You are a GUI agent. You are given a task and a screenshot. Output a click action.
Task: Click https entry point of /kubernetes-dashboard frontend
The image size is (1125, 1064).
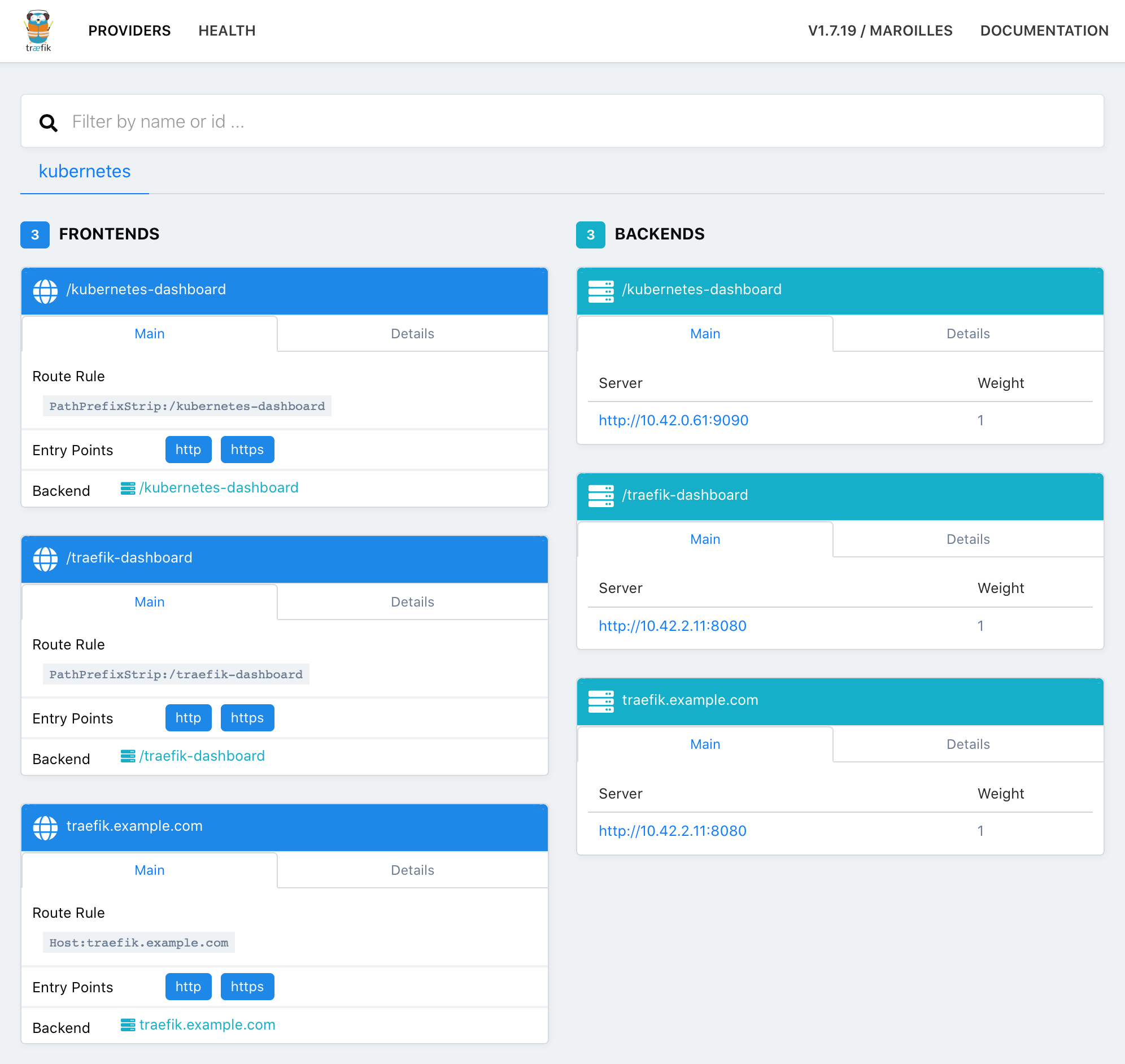[x=247, y=450]
